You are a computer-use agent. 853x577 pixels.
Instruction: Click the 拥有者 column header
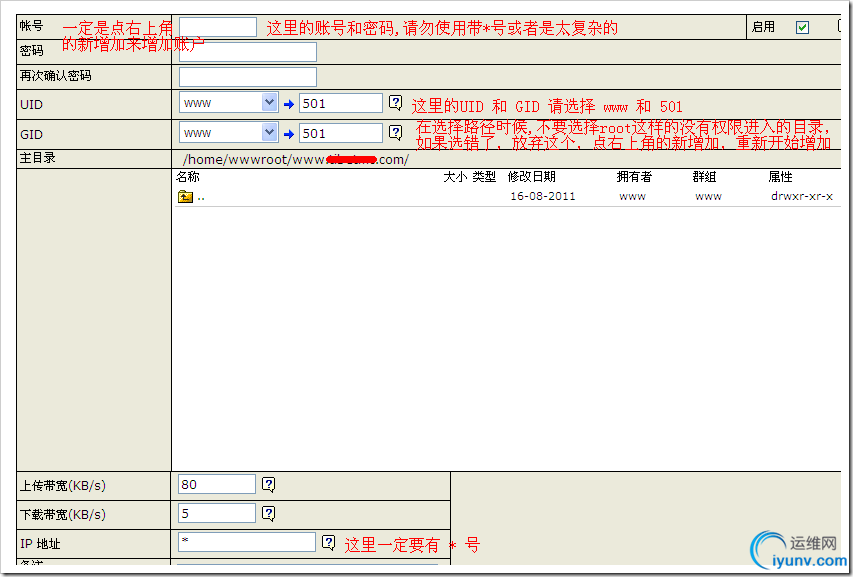tap(634, 177)
